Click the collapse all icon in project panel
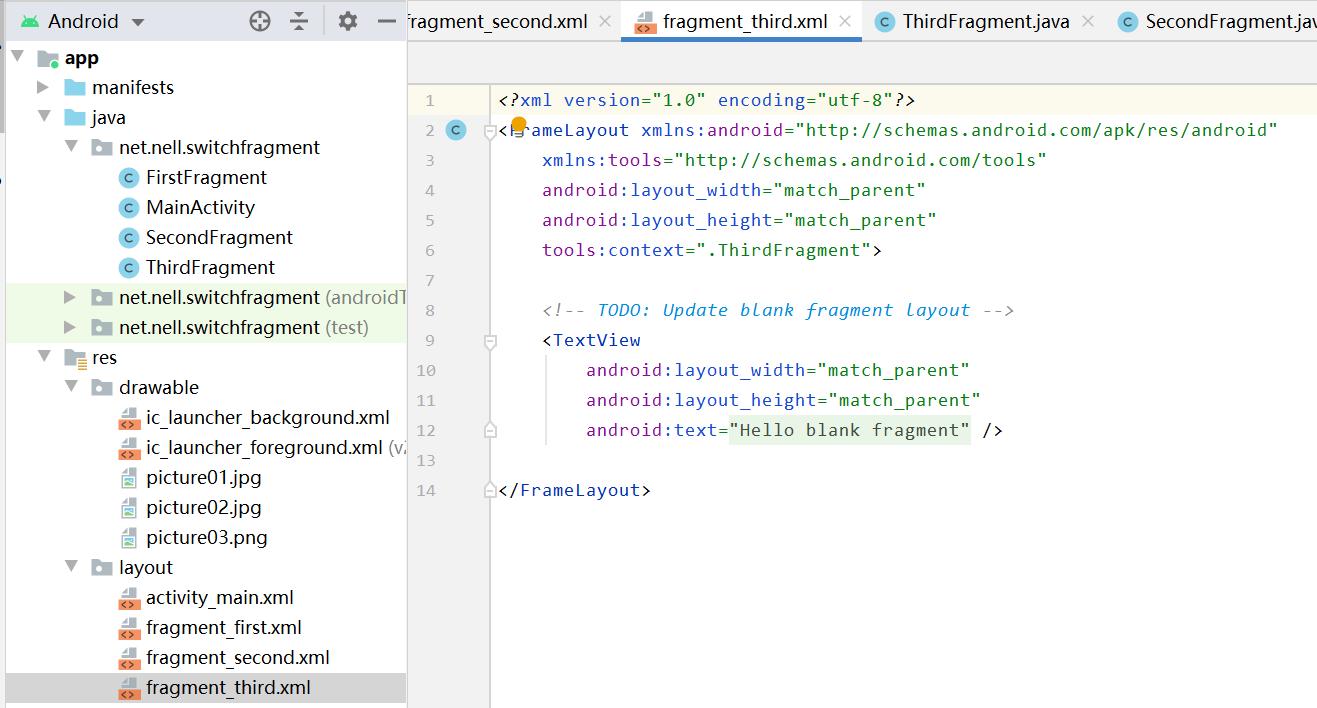Screen dimensions: 1317x708 click(299, 21)
